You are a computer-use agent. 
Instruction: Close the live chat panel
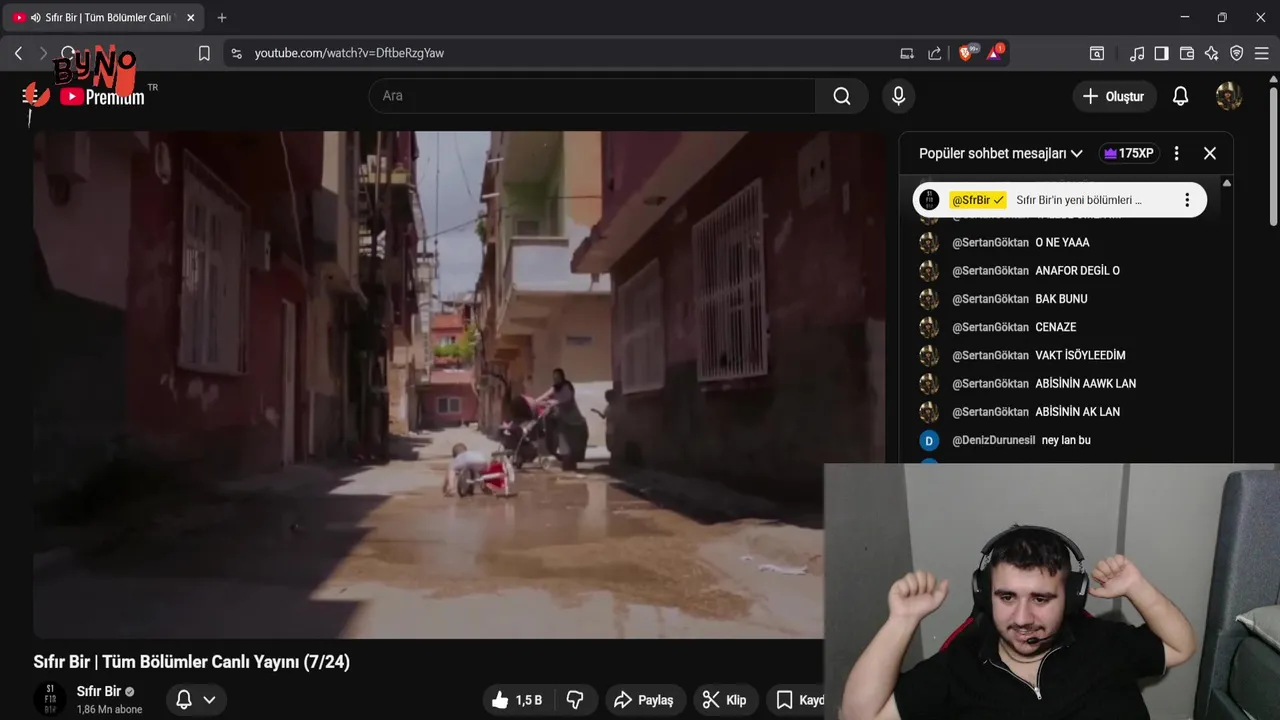pyautogui.click(x=1210, y=153)
